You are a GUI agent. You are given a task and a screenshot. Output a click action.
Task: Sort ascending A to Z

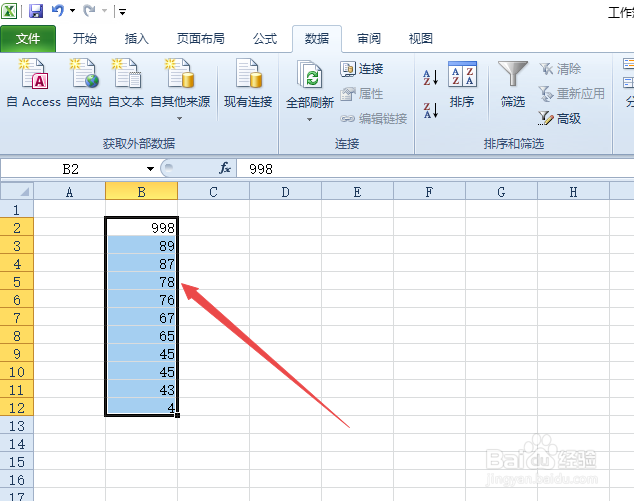(x=431, y=77)
